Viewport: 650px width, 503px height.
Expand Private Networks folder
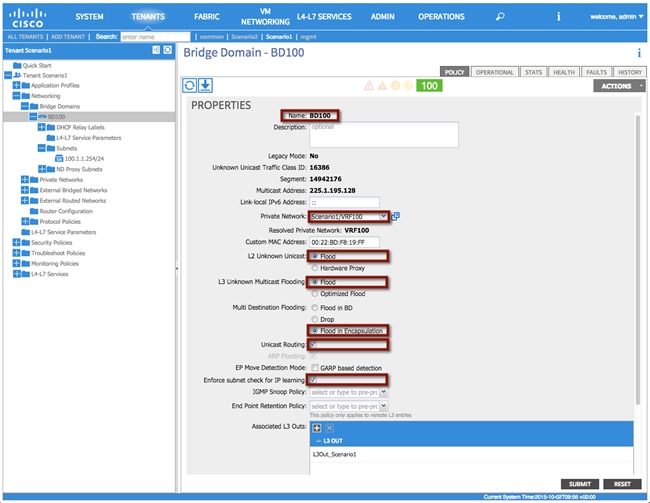click(x=25, y=180)
